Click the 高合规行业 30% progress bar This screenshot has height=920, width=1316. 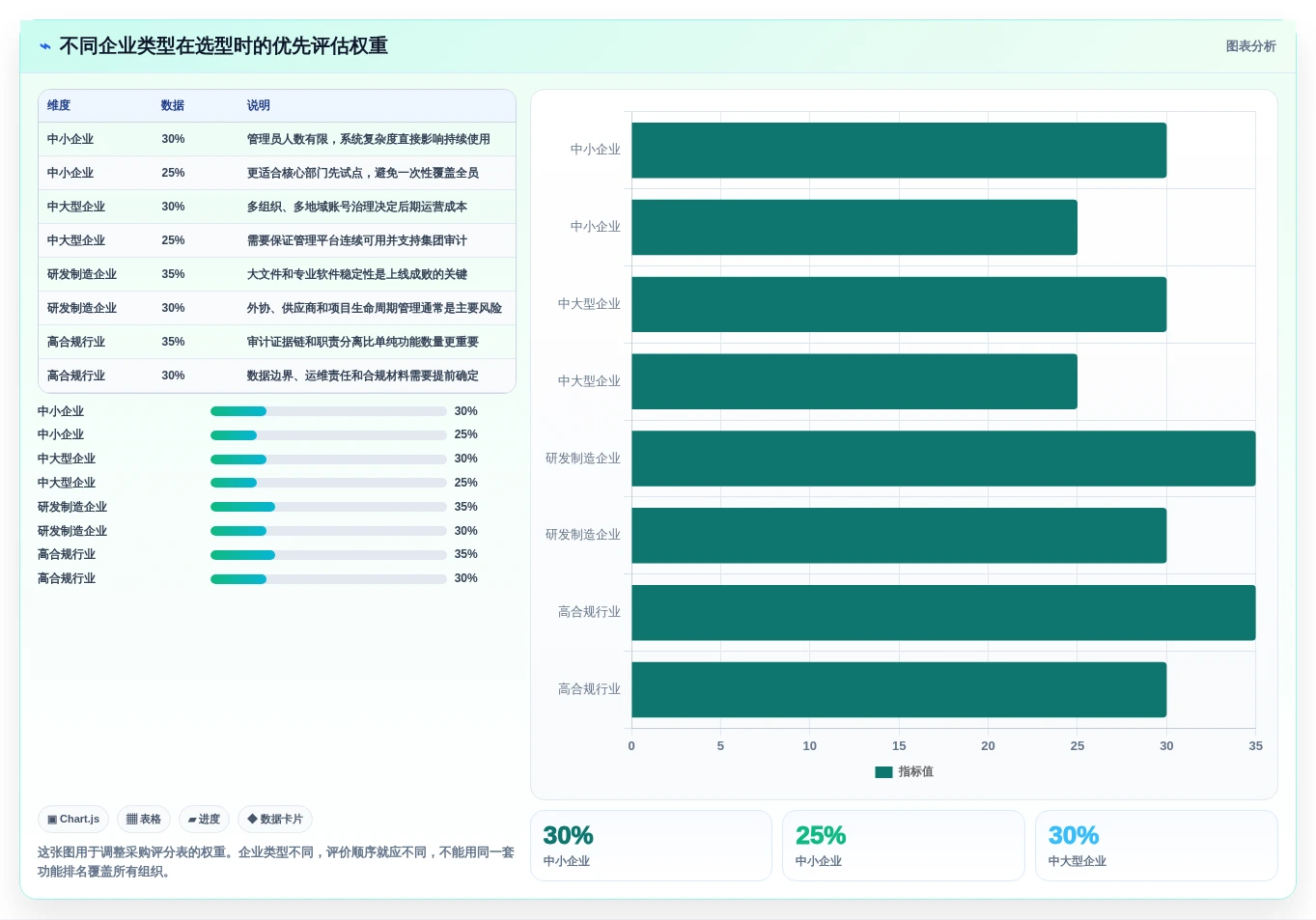coord(328,579)
